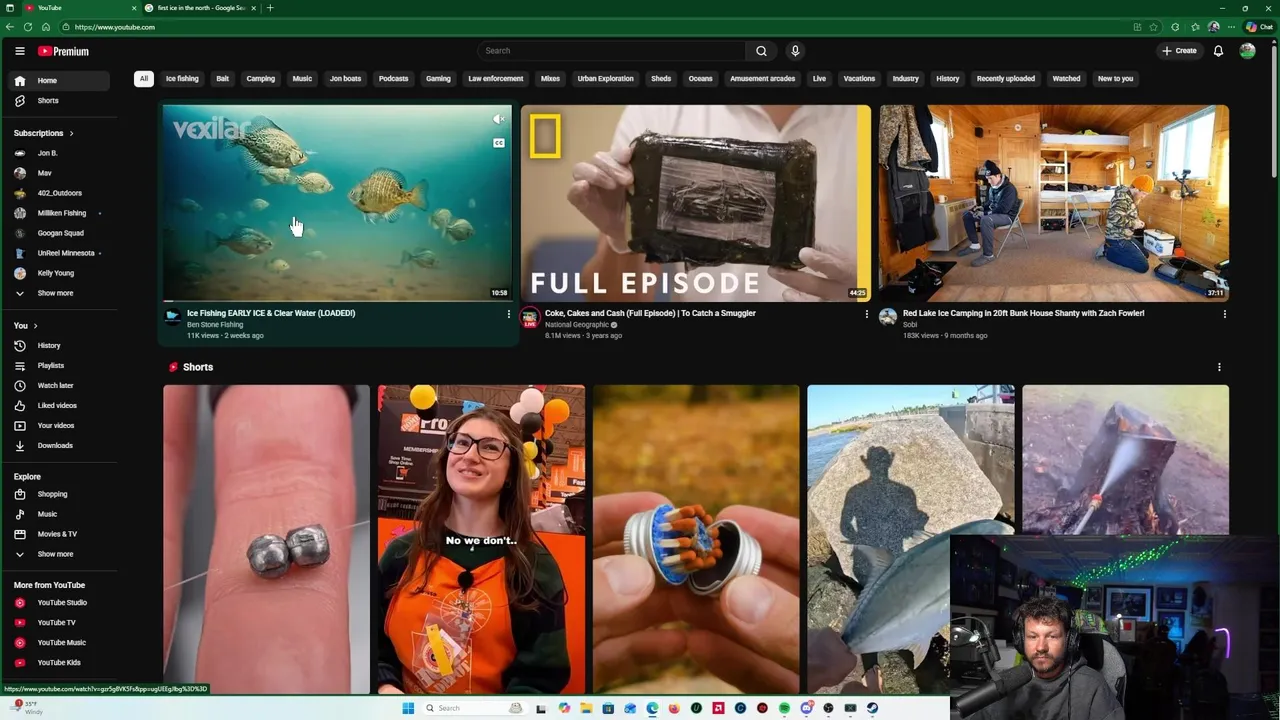Select the Recently uploaded filter chip

coord(1006,79)
